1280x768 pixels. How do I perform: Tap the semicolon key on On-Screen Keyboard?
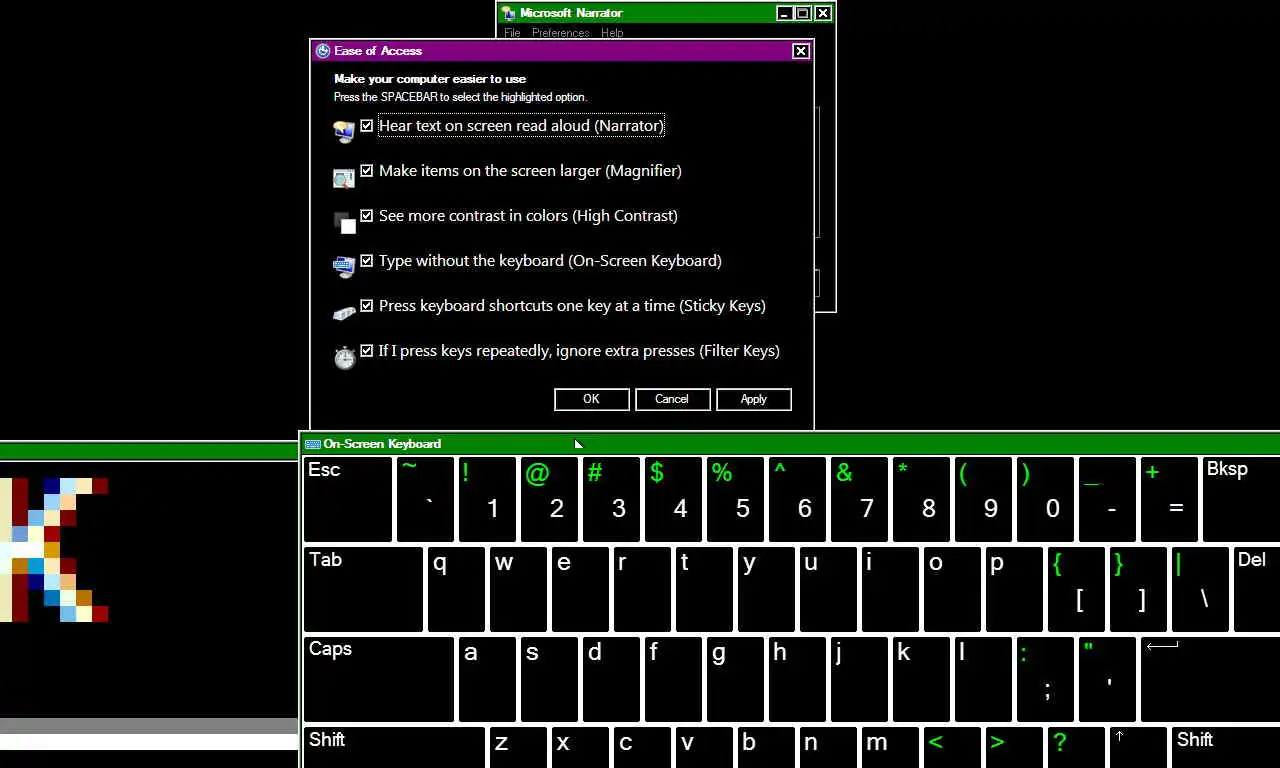[1045, 679]
